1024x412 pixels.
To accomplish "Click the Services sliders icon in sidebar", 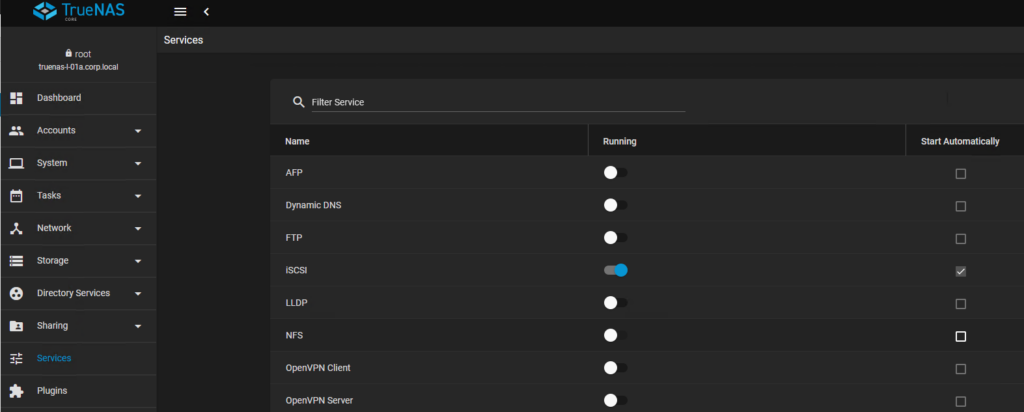I will [16, 358].
